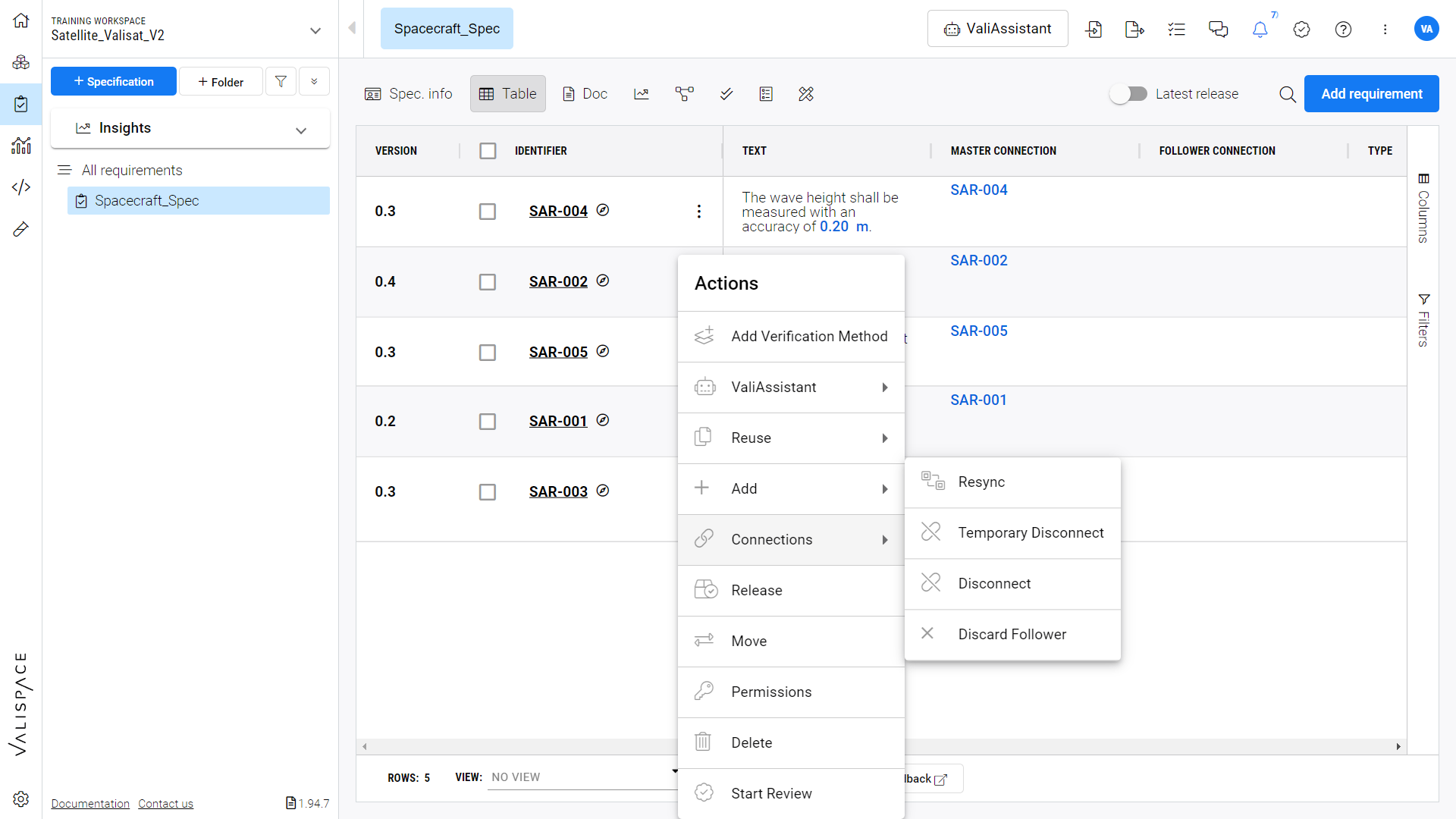Open the verification checkmark view icon

(x=726, y=94)
